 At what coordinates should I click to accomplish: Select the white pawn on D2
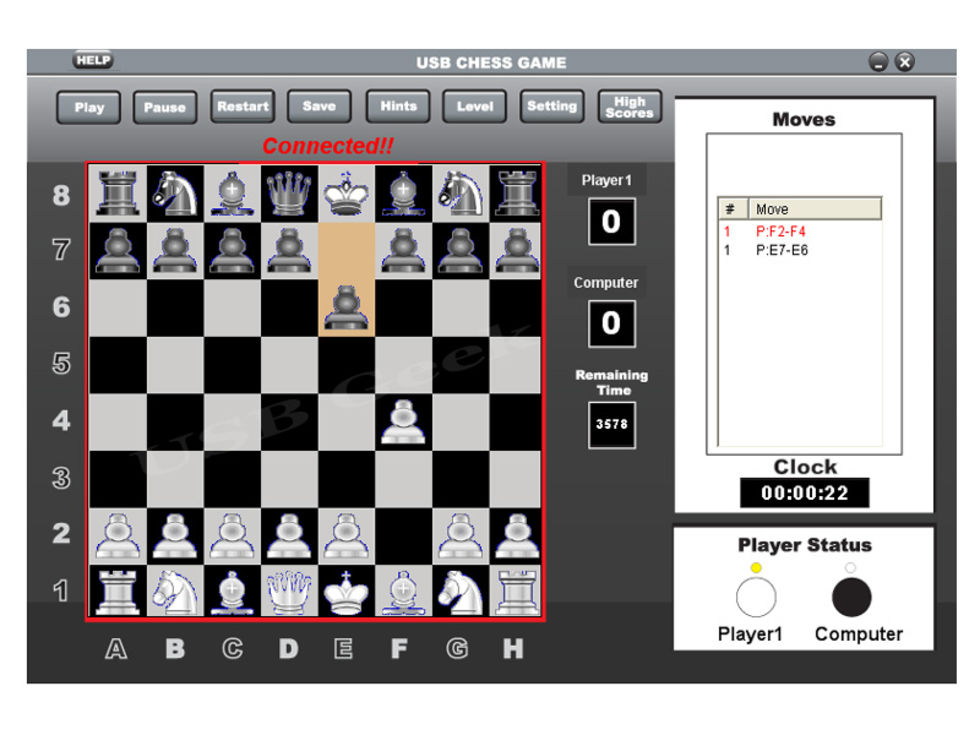click(x=289, y=536)
